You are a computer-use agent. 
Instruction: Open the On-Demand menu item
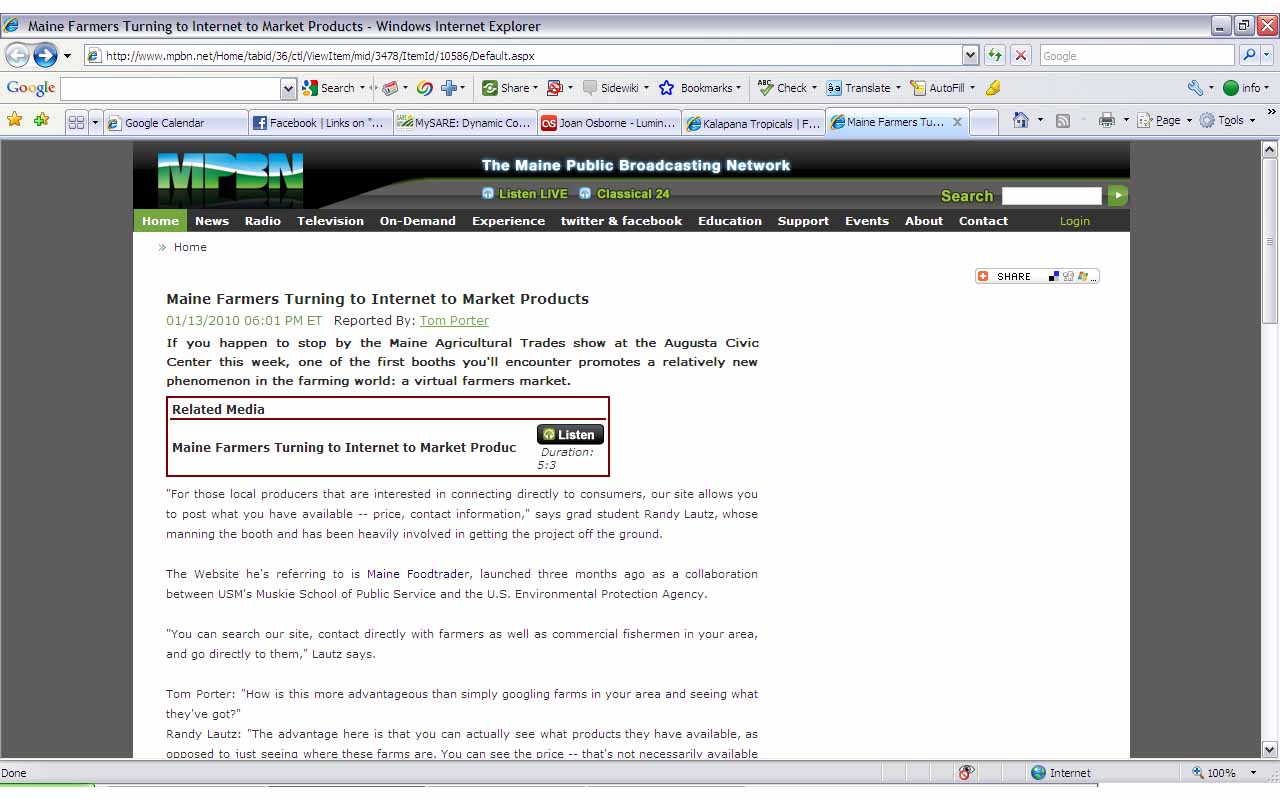click(x=418, y=221)
